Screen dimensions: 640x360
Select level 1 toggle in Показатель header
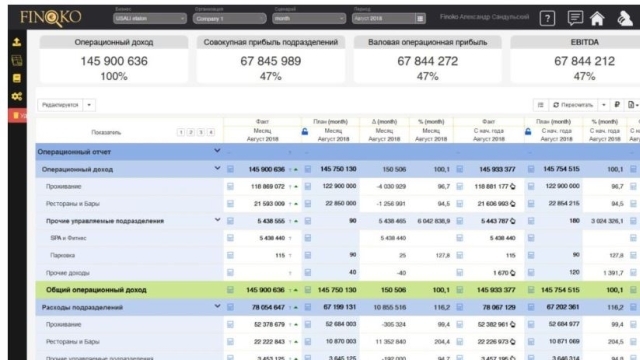point(181,132)
